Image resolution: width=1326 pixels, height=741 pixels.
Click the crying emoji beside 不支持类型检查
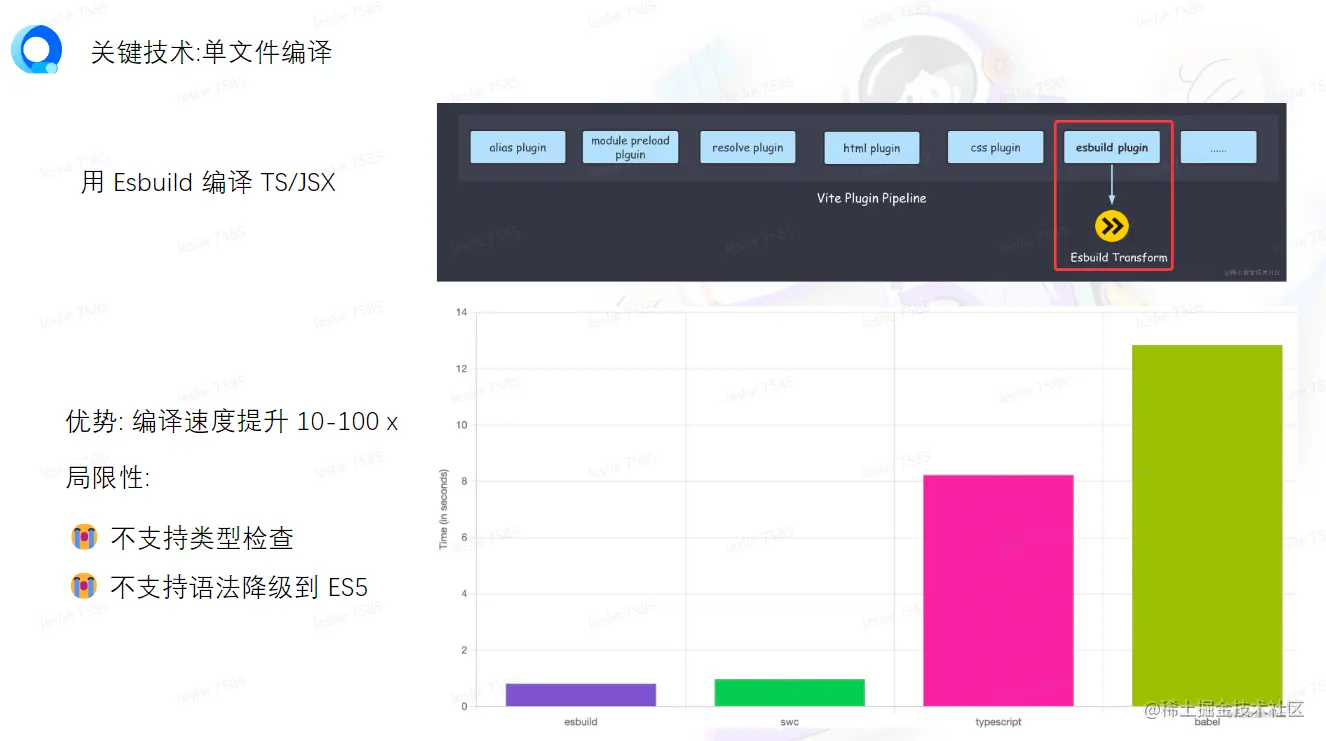84,537
